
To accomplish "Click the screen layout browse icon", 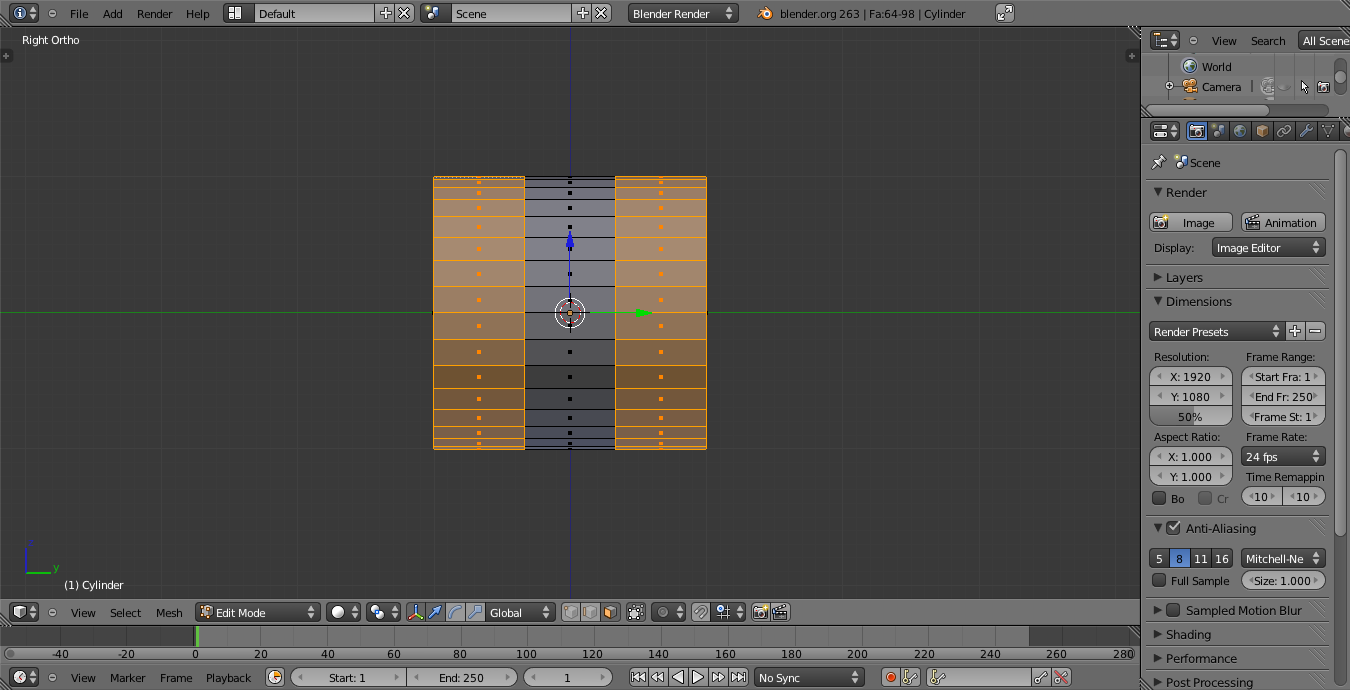I will (x=233, y=13).
